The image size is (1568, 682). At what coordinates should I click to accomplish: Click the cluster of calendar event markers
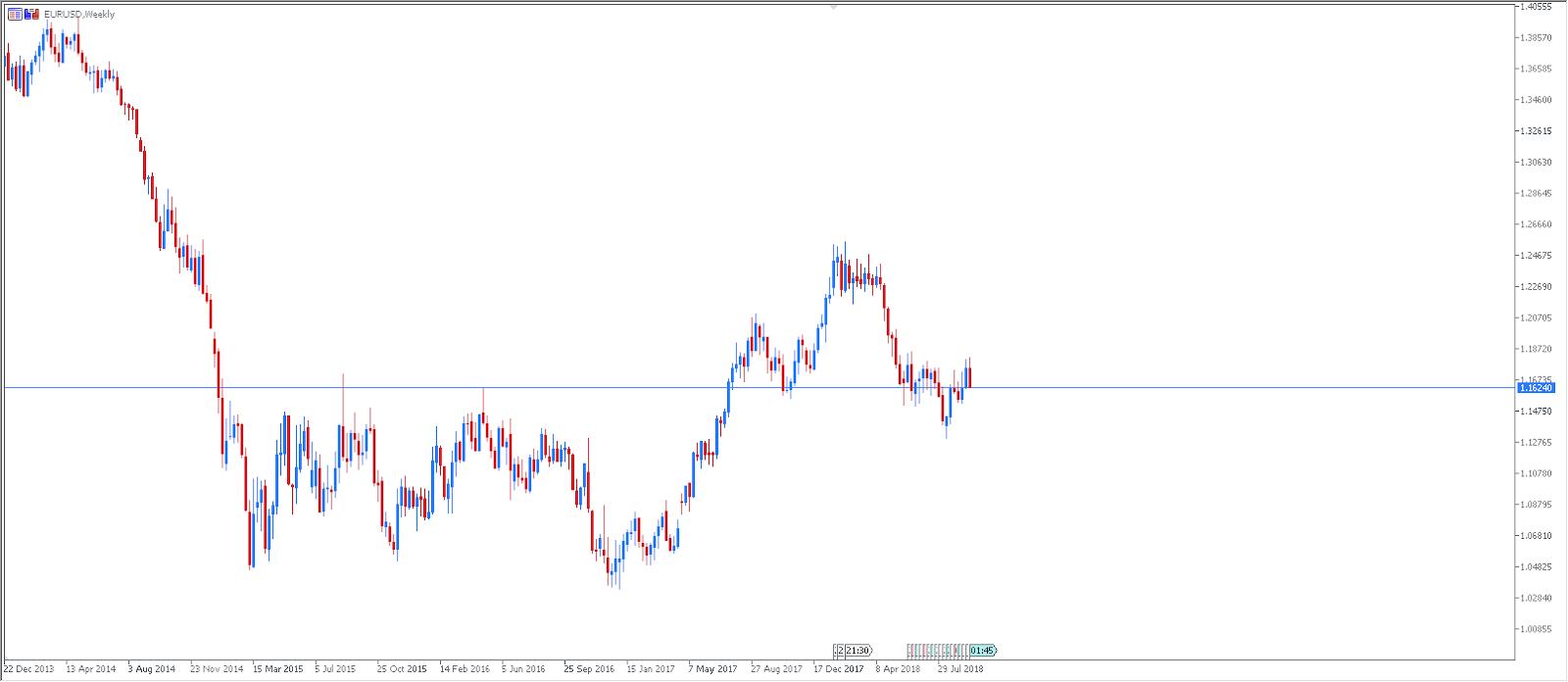[936, 651]
